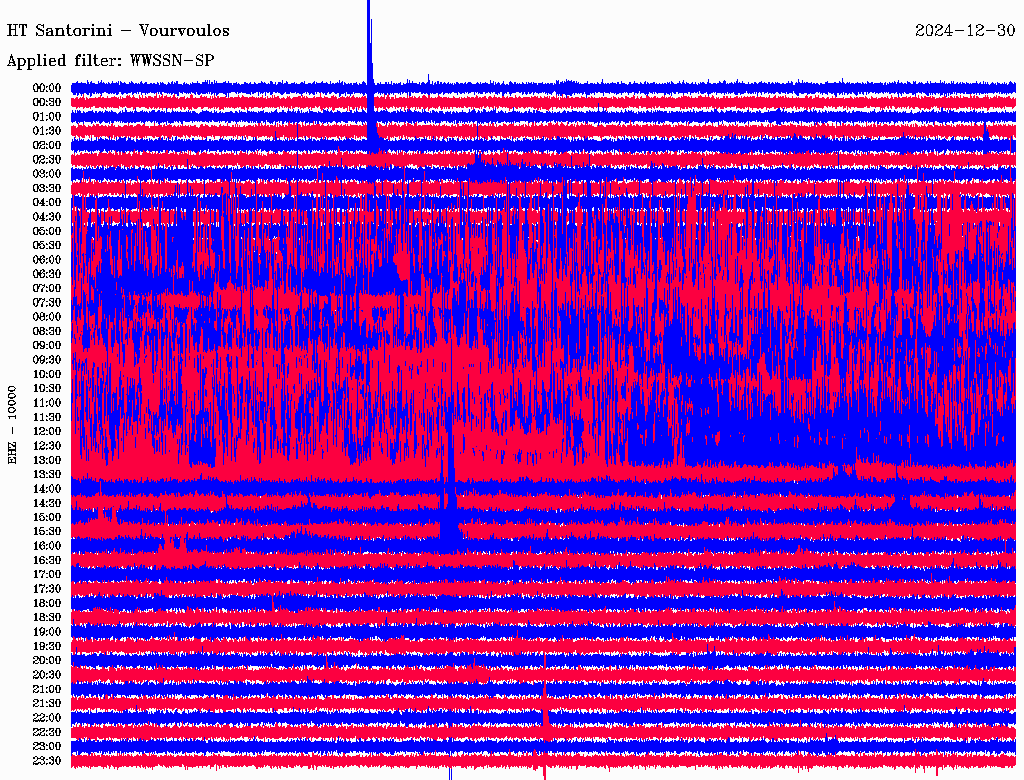Image resolution: width=1024 pixels, height=780 pixels.
Task: Click the 23:30 time label
Action: tap(47, 760)
